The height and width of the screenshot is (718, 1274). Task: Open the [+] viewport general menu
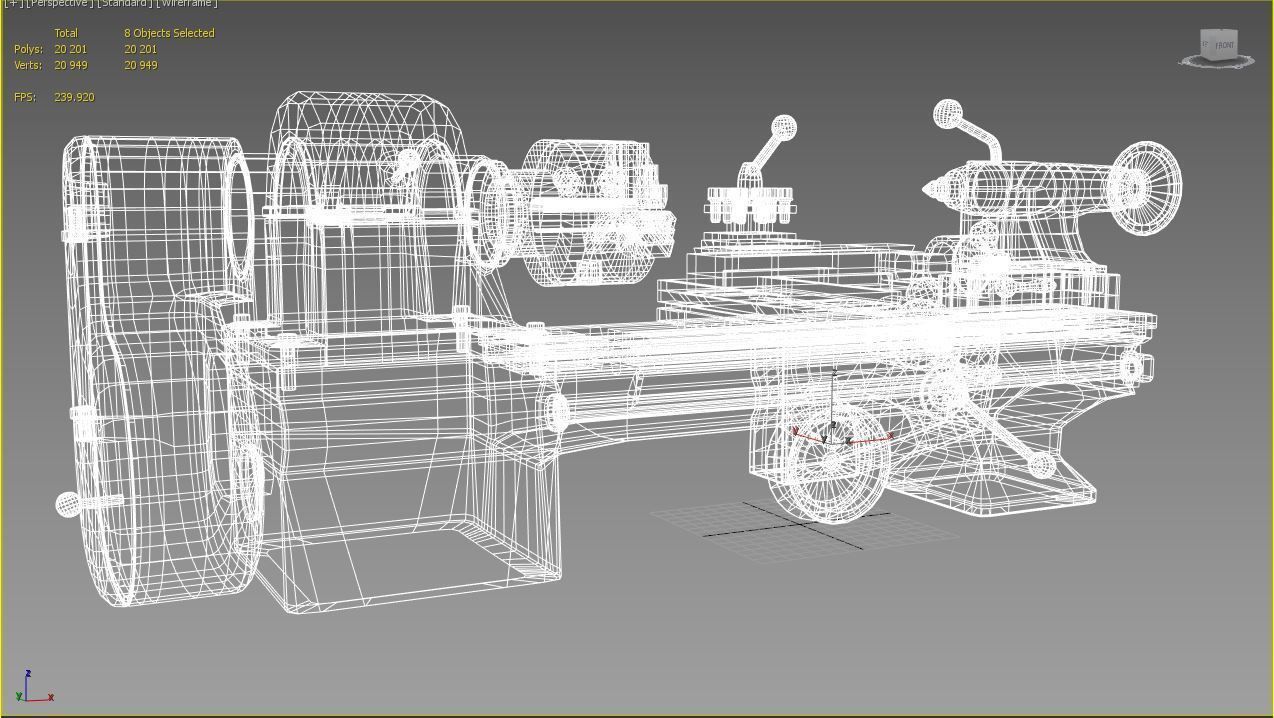click(x=12, y=3)
